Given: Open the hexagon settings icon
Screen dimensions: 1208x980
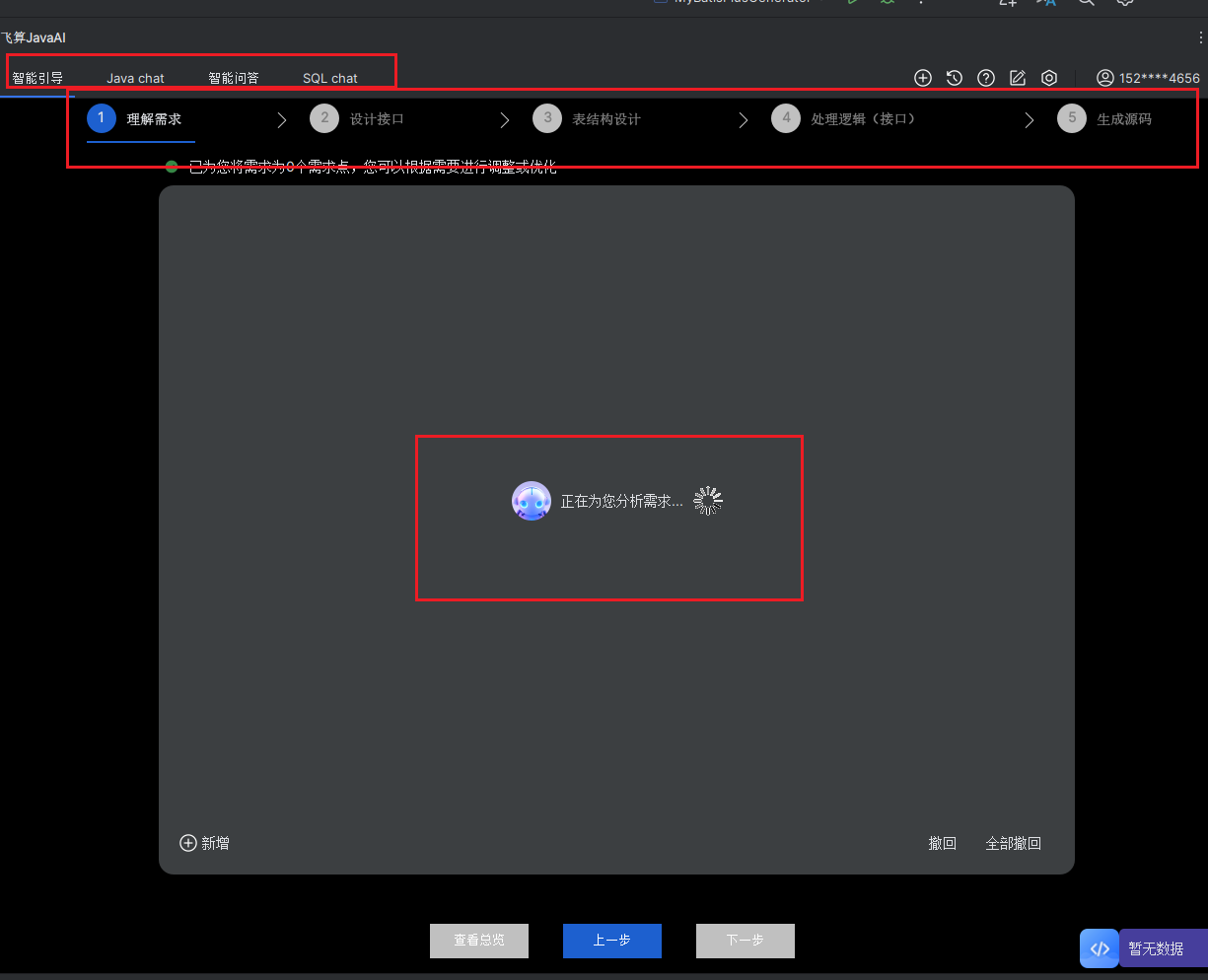Looking at the screenshot, I should coord(1049,78).
